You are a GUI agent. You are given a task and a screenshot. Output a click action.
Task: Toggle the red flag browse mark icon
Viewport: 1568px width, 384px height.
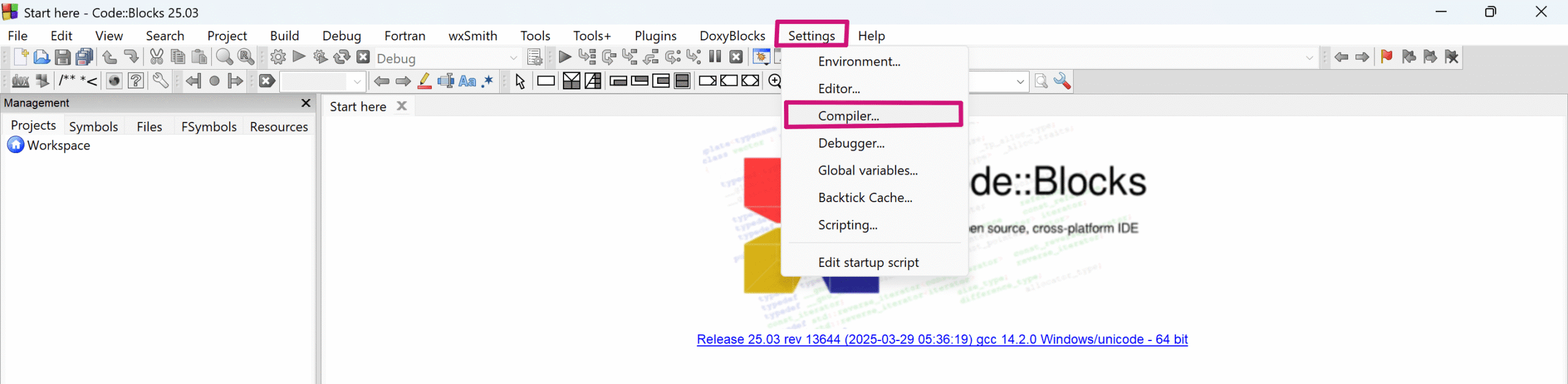[x=1387, y=57]
